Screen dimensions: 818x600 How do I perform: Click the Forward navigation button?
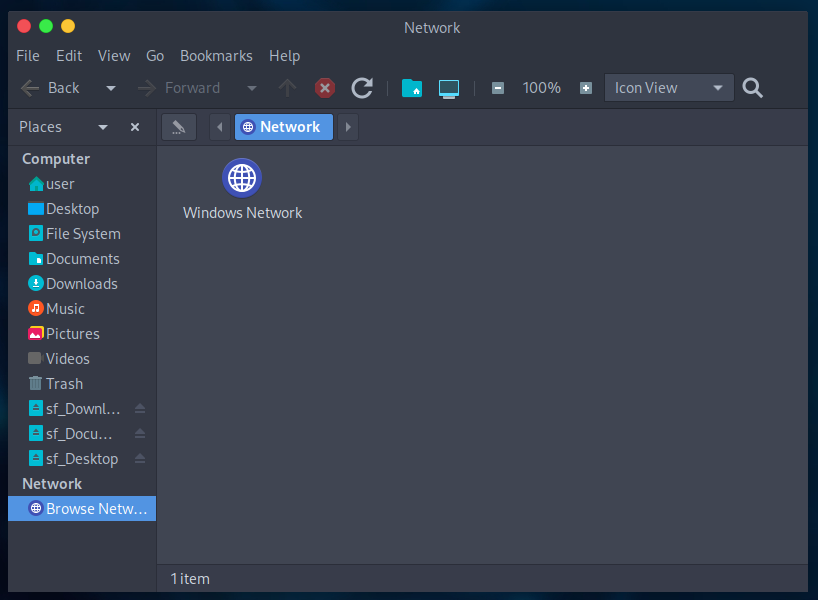(178, 88)
